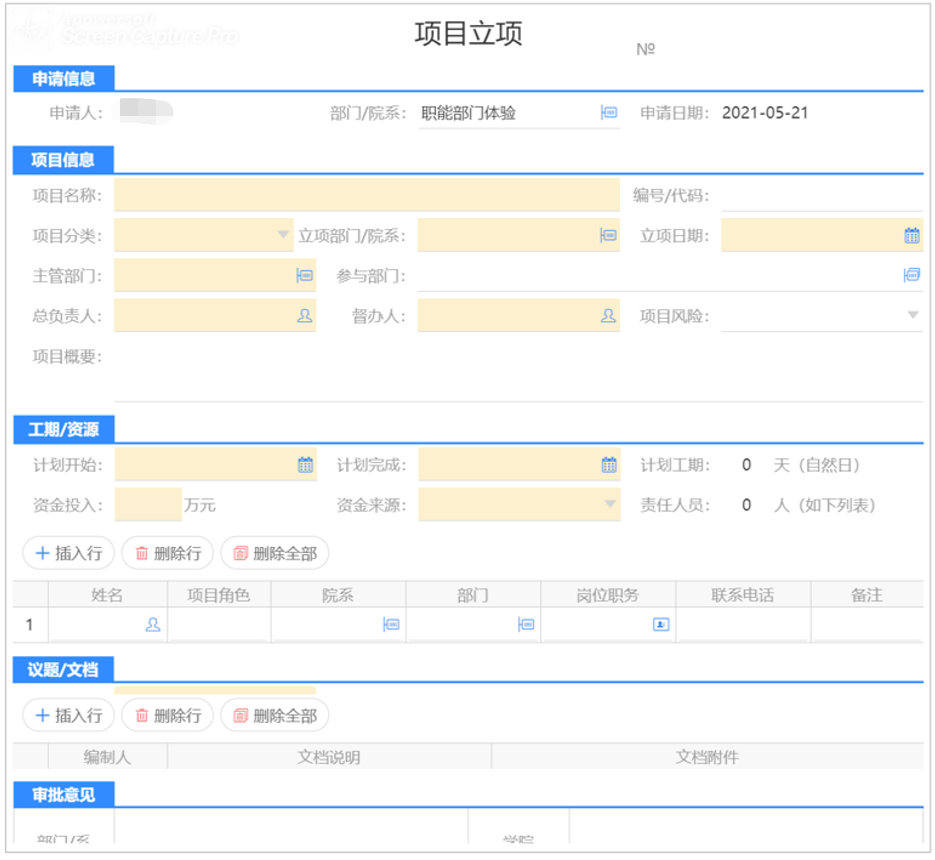Click the 编号/代码 input field

(x=820, y=194)
